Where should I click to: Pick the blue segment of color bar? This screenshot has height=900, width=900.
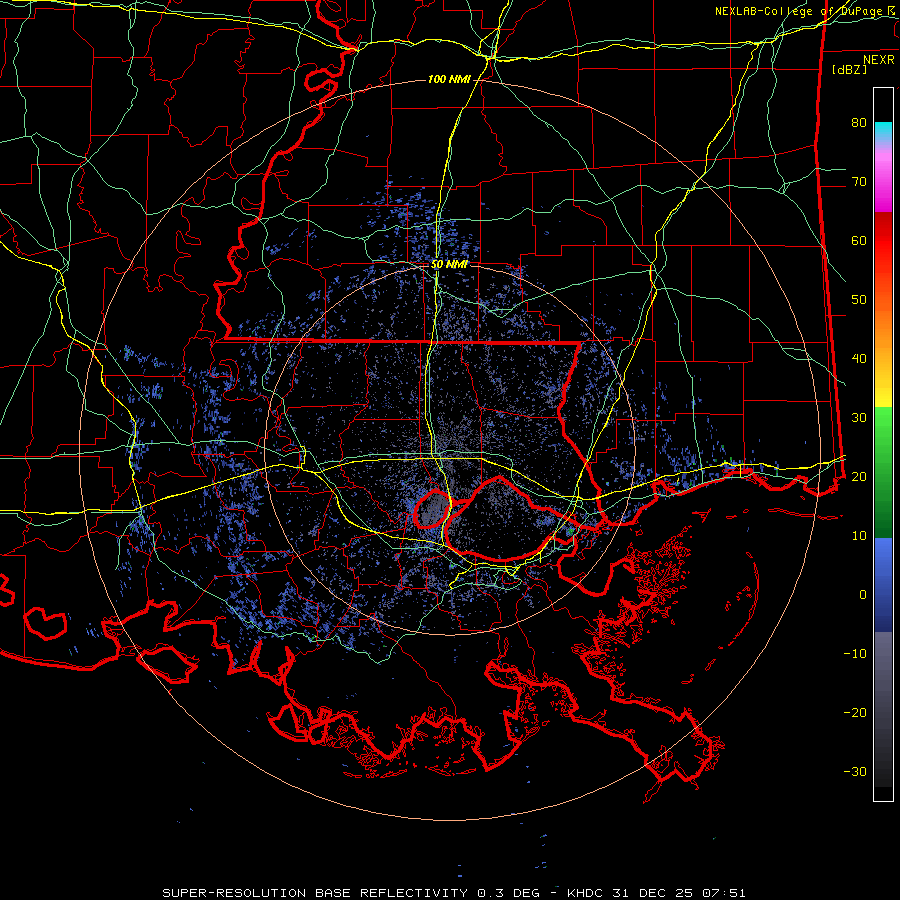coord(883,584)
